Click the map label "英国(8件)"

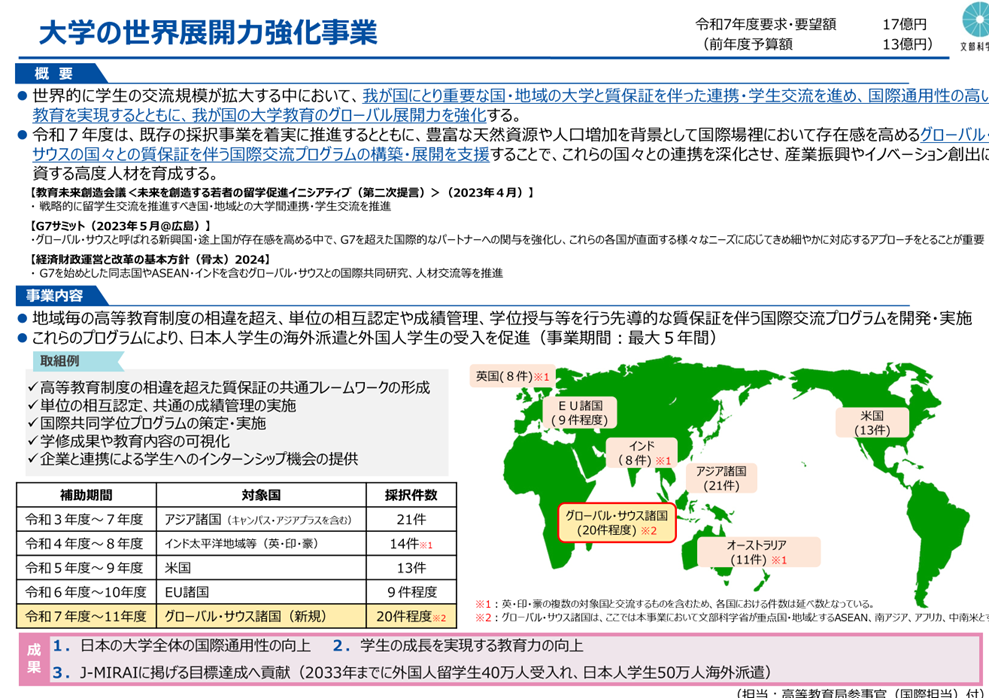pyautogui.click(x=512, y=376)
